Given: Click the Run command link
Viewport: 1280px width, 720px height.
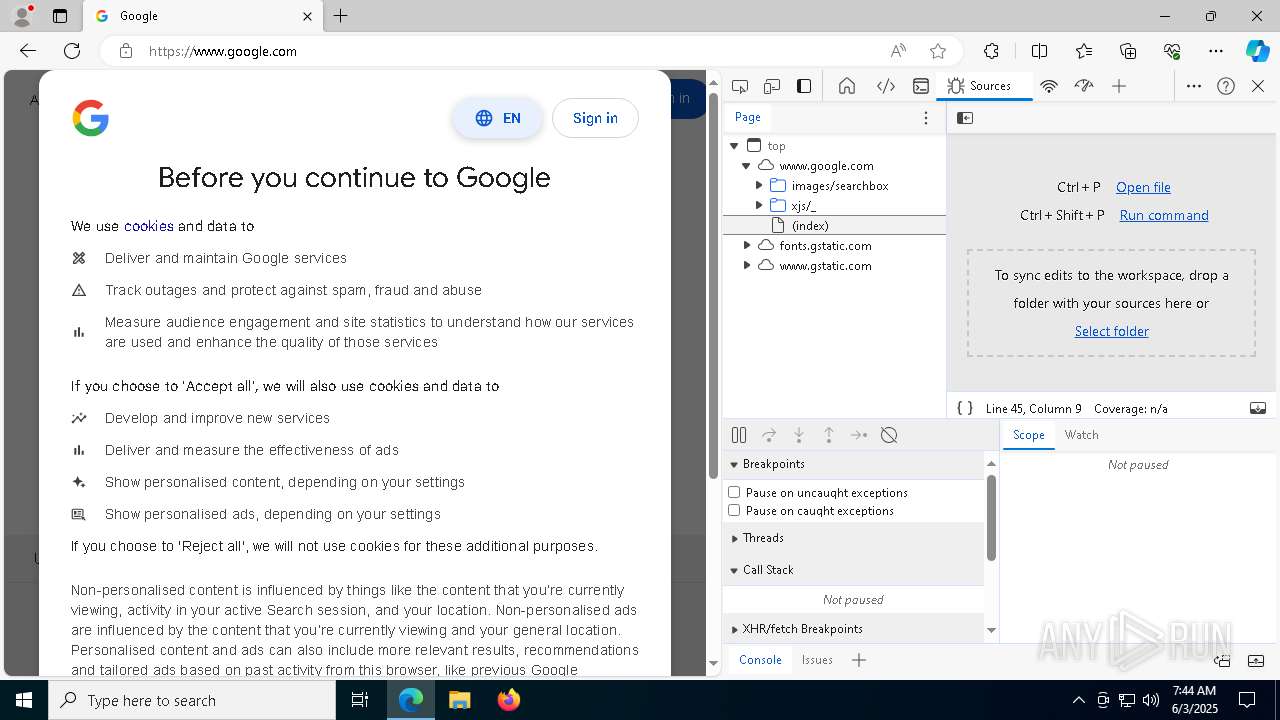Looking at the screenshot, I should point(1164,215).
